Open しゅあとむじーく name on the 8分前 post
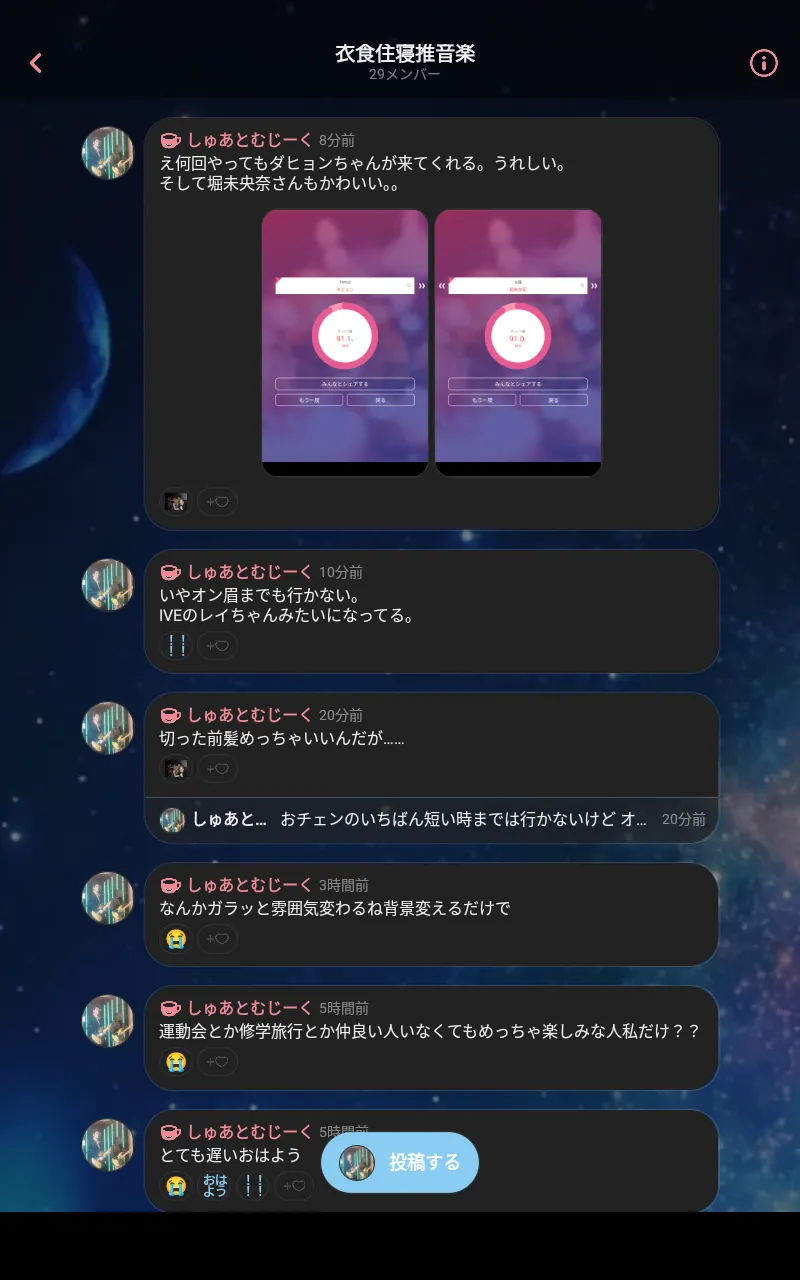The height and width of the screenshot is (1280, 800). (250, 140)
